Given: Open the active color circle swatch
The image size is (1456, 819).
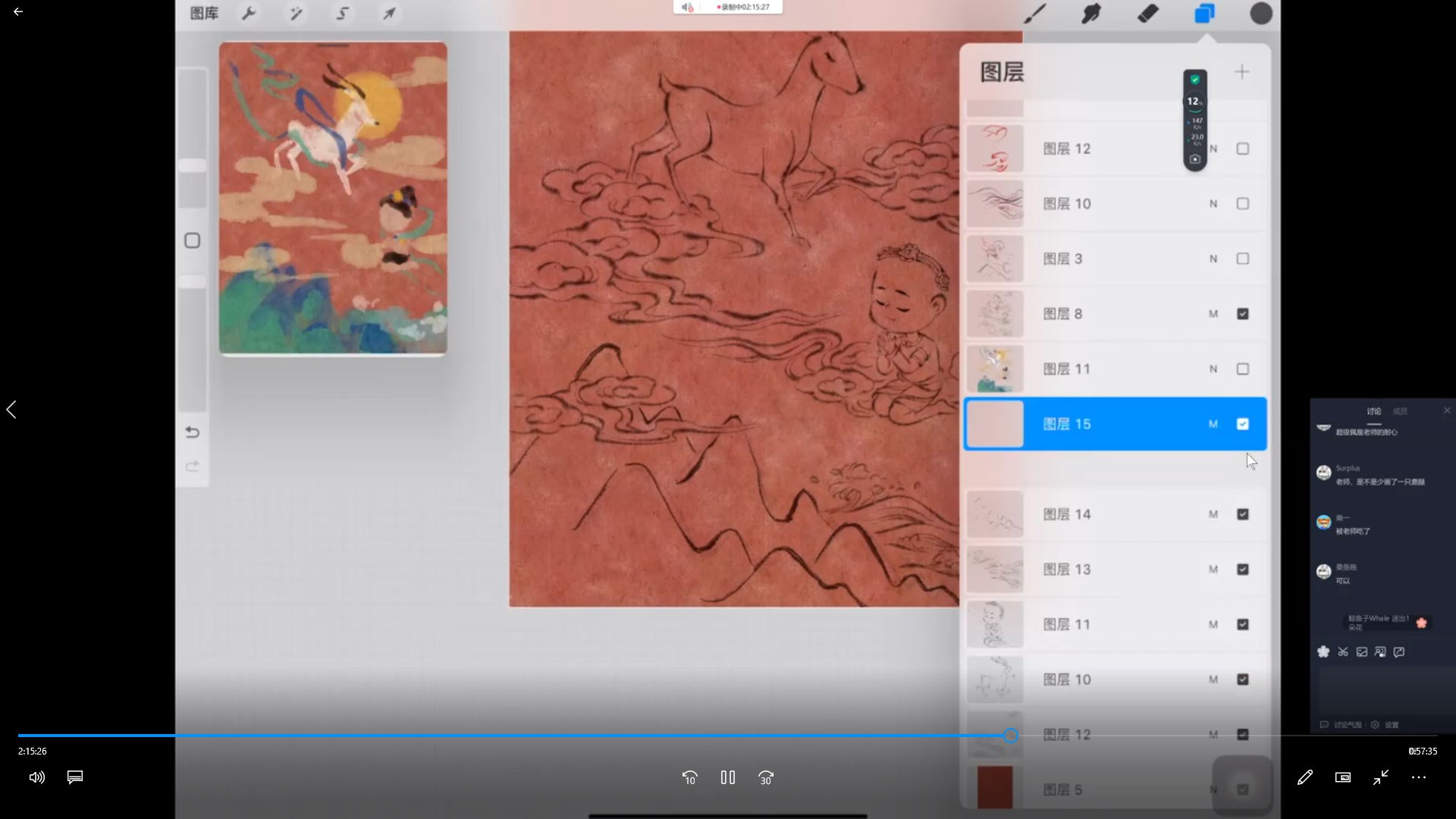Looking at the screenshot, I should tap(1260, 14).
